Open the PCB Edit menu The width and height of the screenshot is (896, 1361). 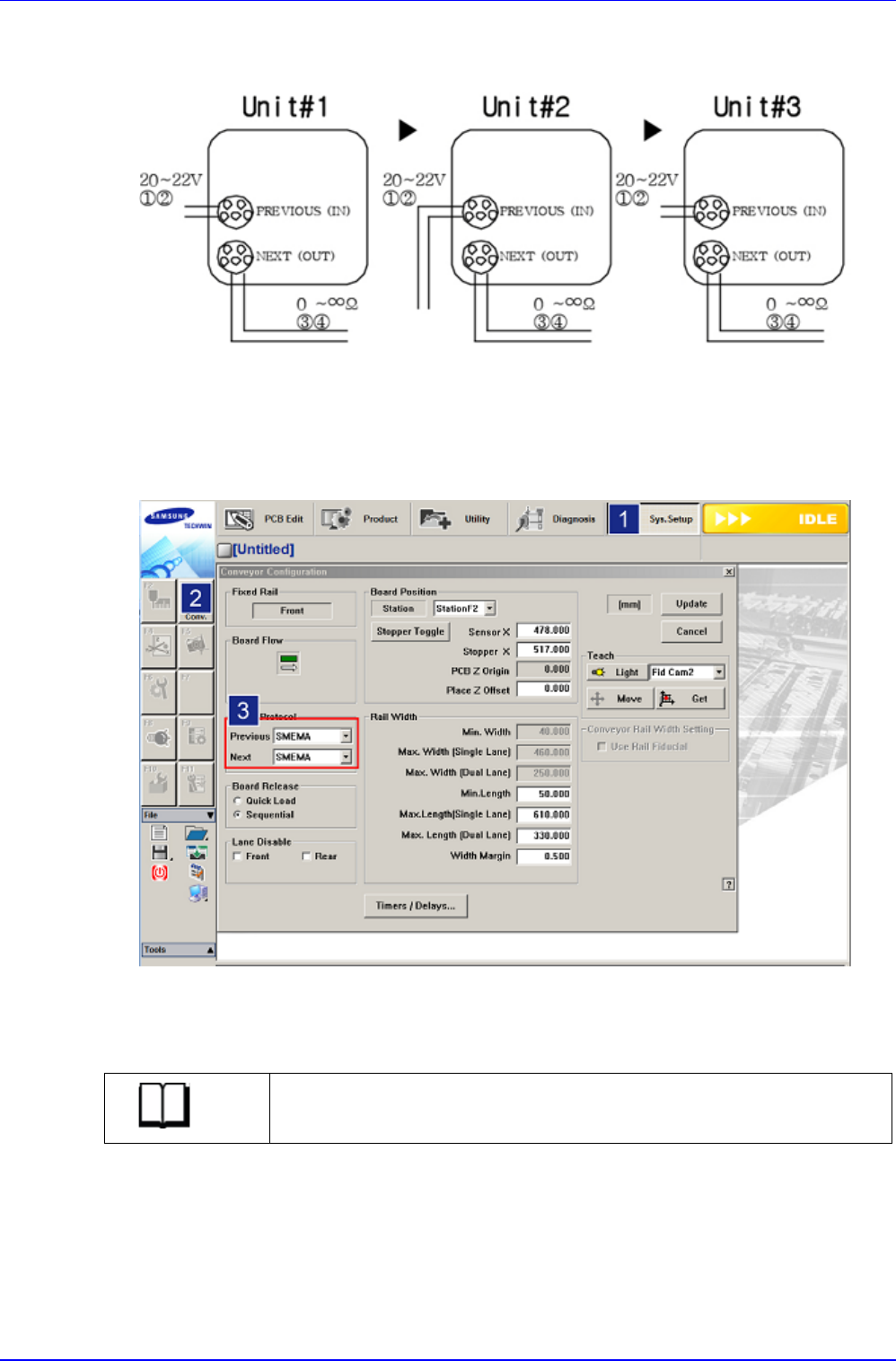(x=266, y=519)
